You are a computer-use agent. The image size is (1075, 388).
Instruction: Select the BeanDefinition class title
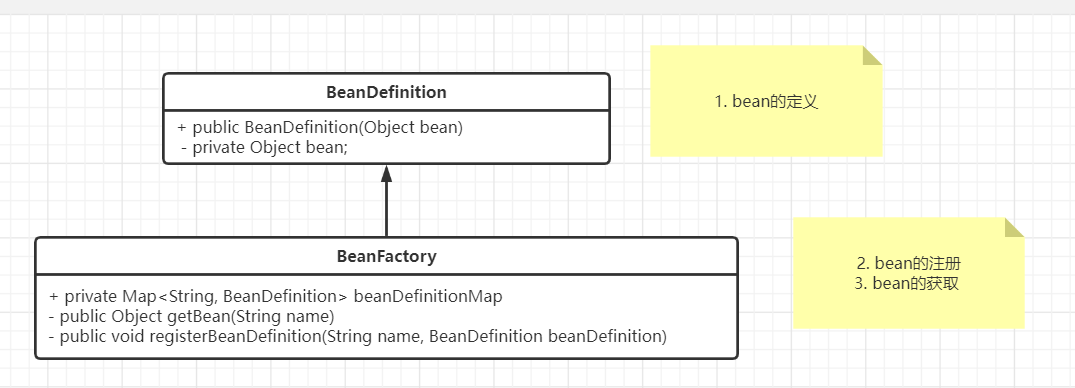(x=386, y=92)
